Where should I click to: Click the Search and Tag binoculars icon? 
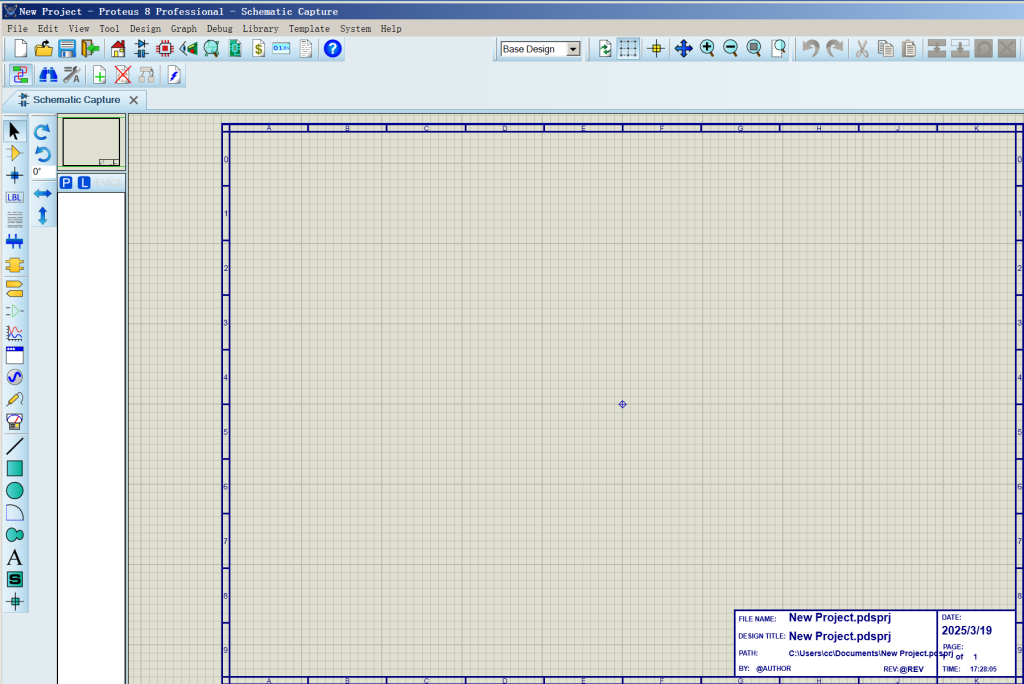point(48,75)
